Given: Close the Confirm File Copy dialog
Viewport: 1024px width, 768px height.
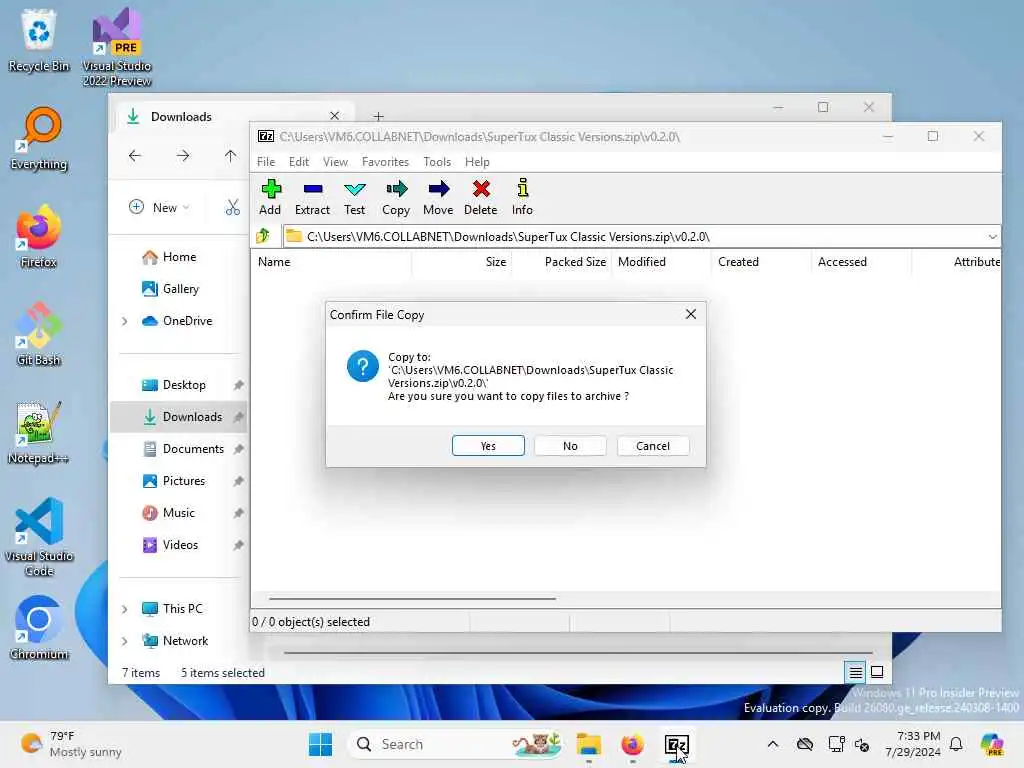Looking at the screenshot, I should point(690,314).
